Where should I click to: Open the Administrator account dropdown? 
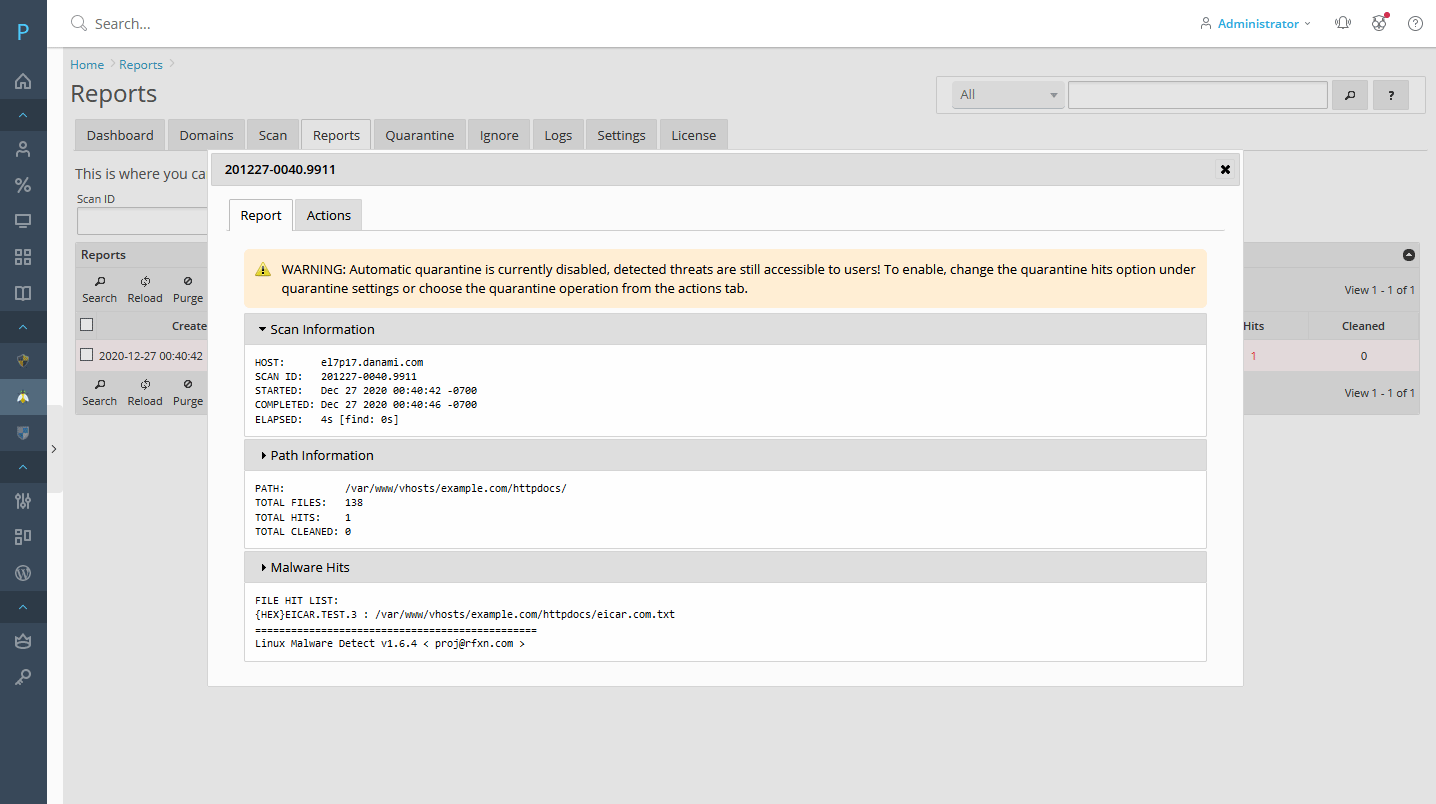pyautogui.click(x=1255, y=23)
